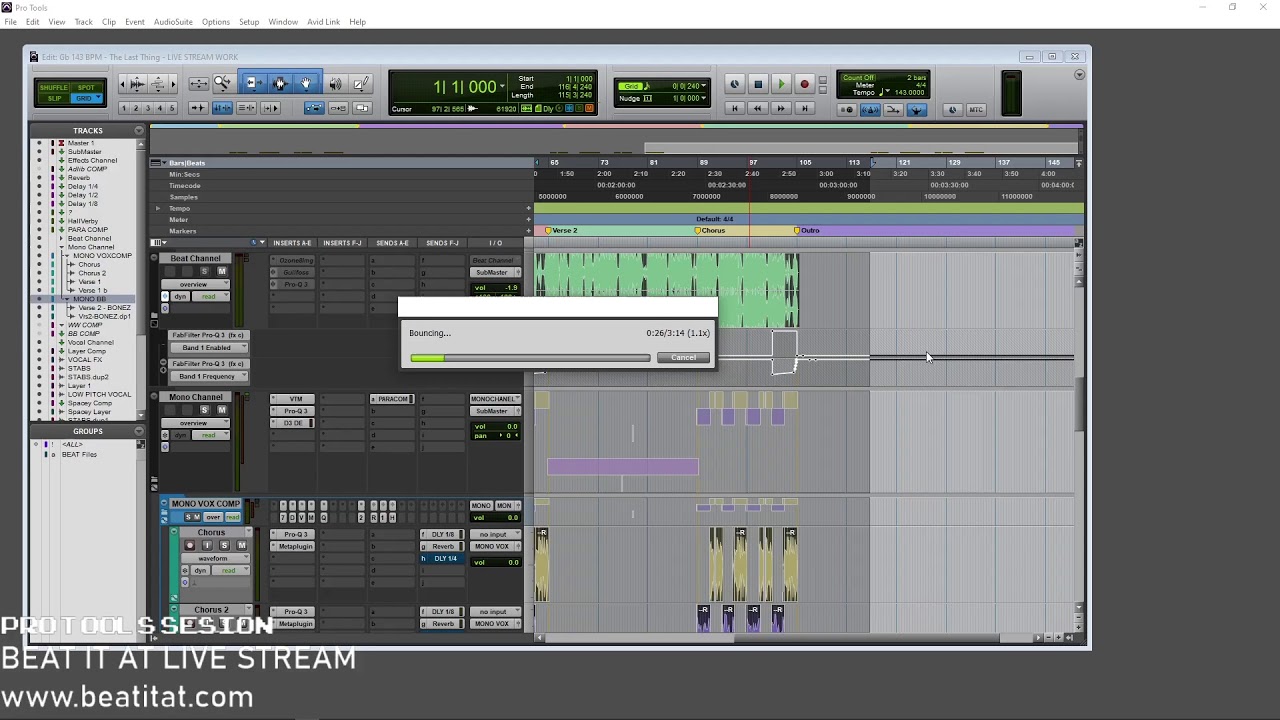Select the Chorus marker in Markers ruler
Screen dimensions: 1280x720
(711, 231)
